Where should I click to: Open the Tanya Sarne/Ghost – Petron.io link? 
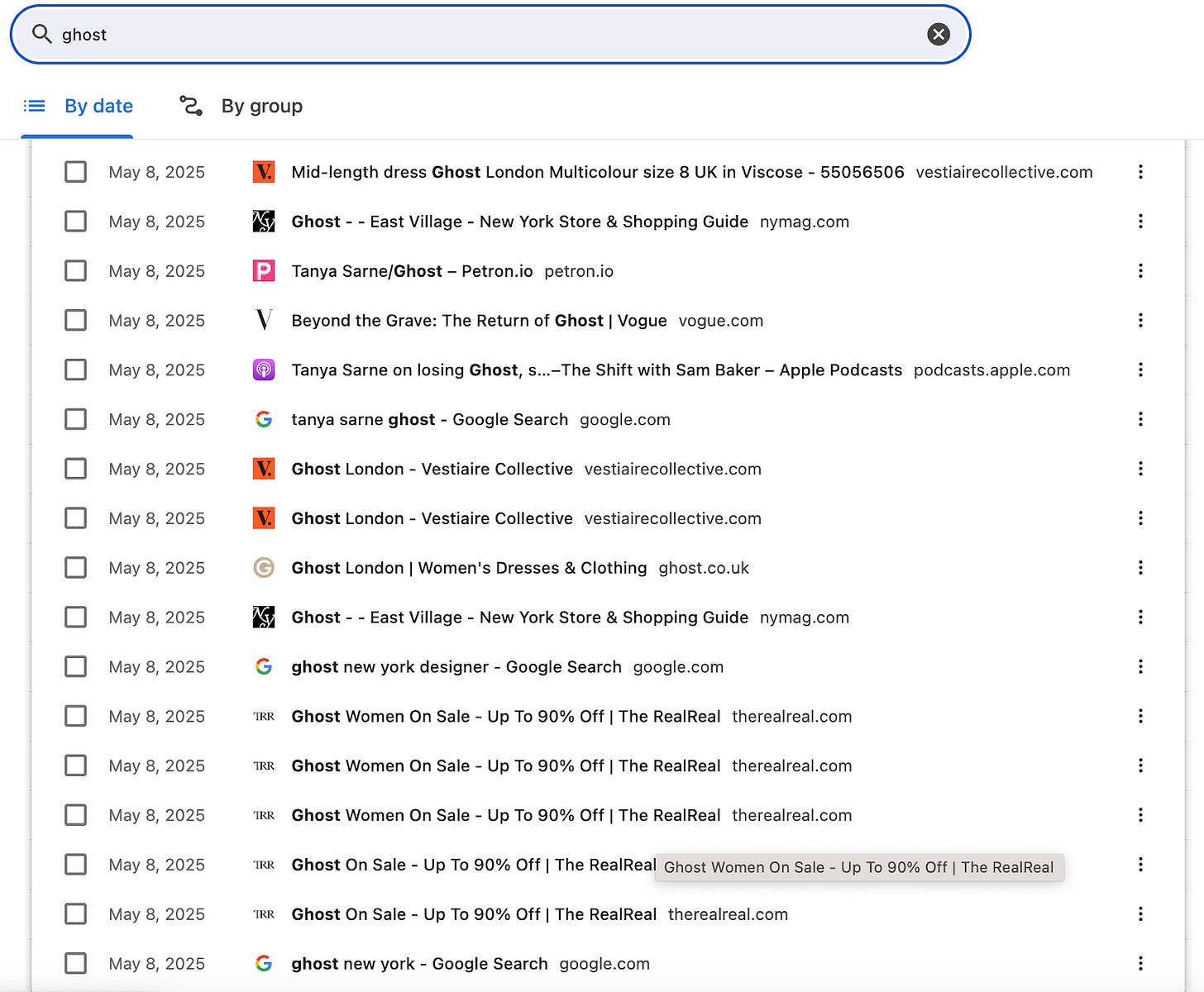[412, 271]
